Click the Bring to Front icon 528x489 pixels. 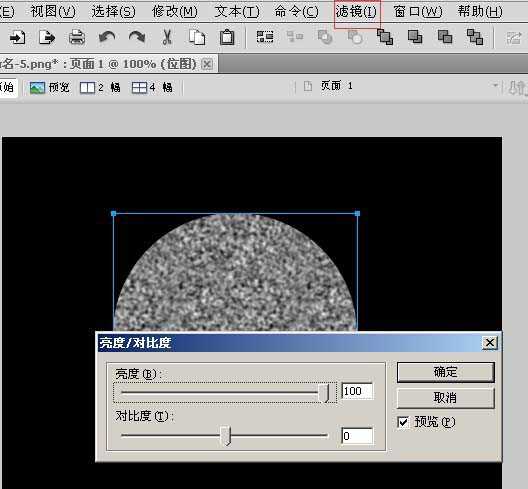385,37
